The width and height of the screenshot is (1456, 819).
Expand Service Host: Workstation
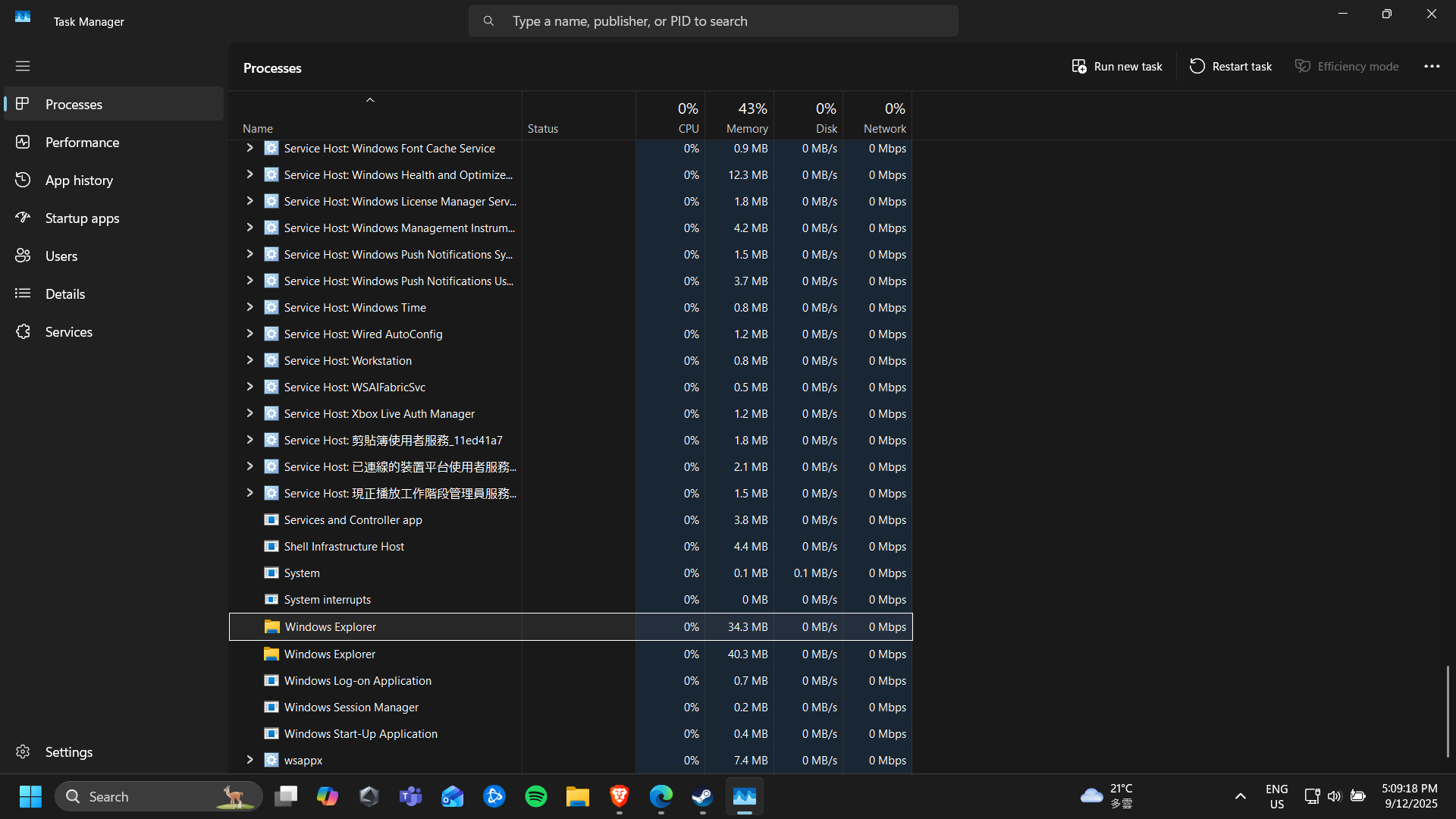click(x=249, y=360)
